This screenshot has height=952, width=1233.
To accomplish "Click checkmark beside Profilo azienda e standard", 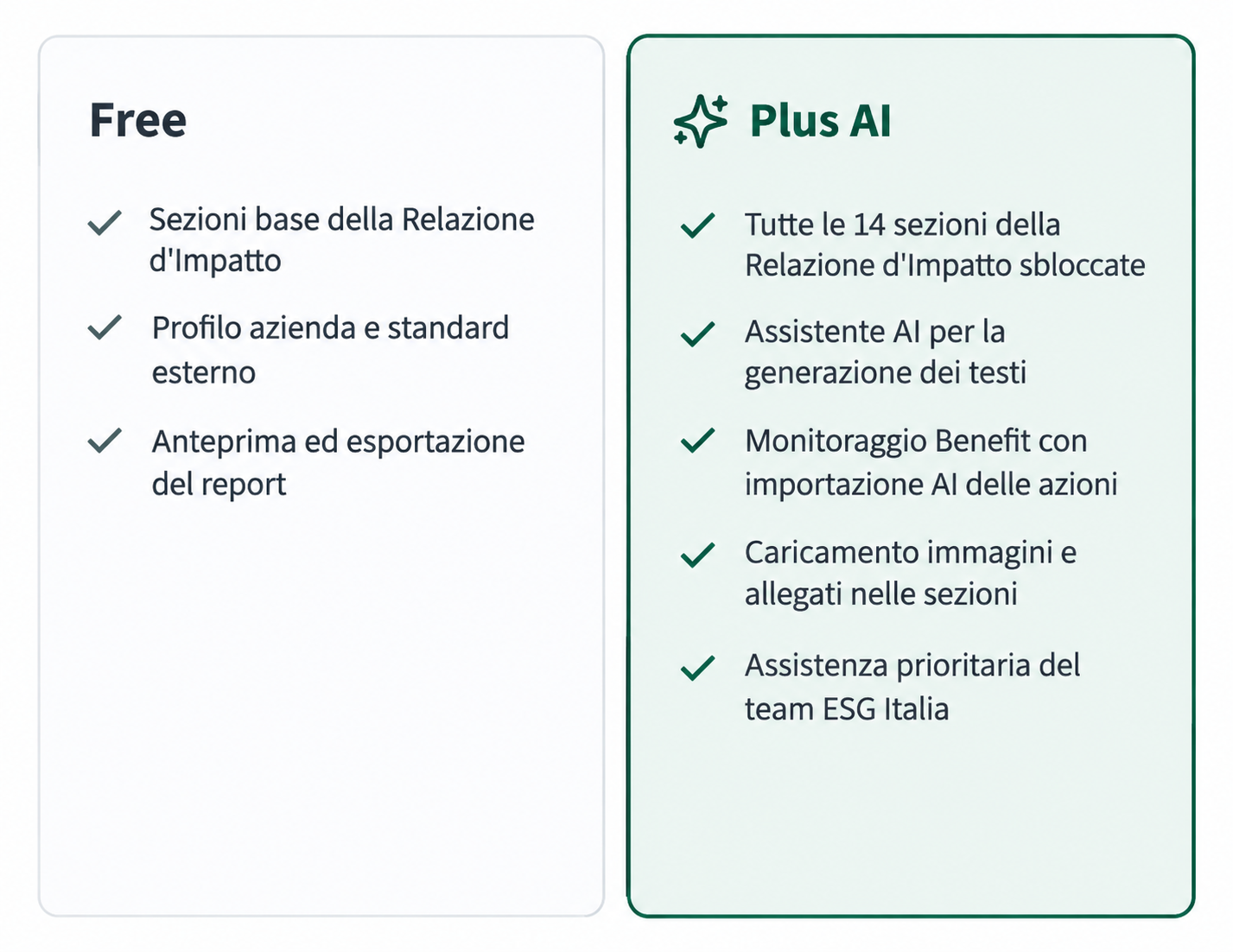I will point(105,327).
